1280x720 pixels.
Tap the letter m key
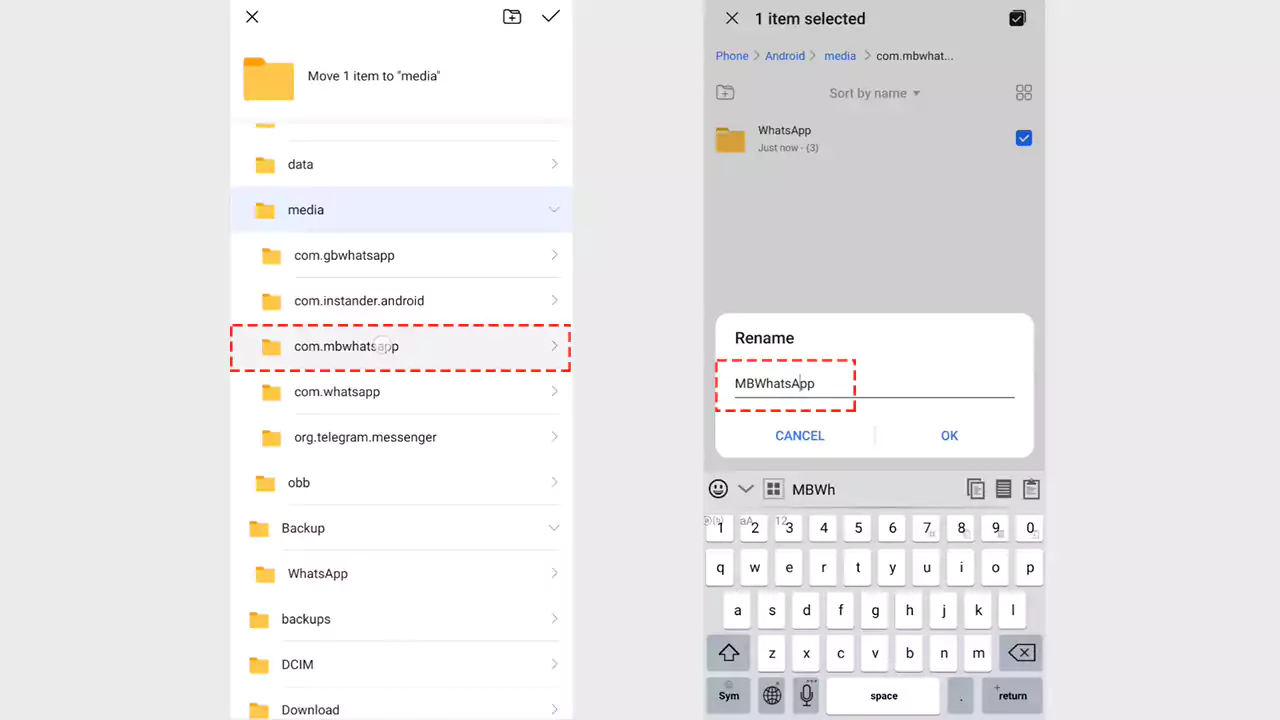(x=978, y=653)
